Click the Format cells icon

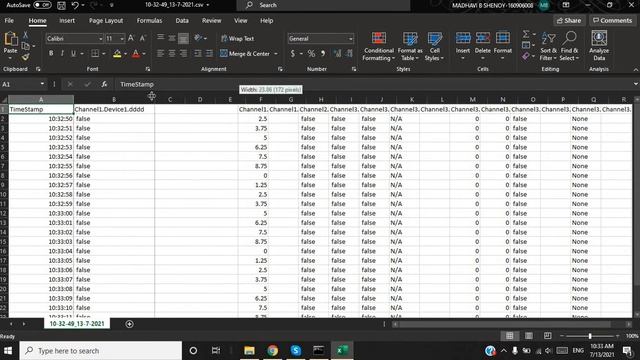[x=502, y=38]
